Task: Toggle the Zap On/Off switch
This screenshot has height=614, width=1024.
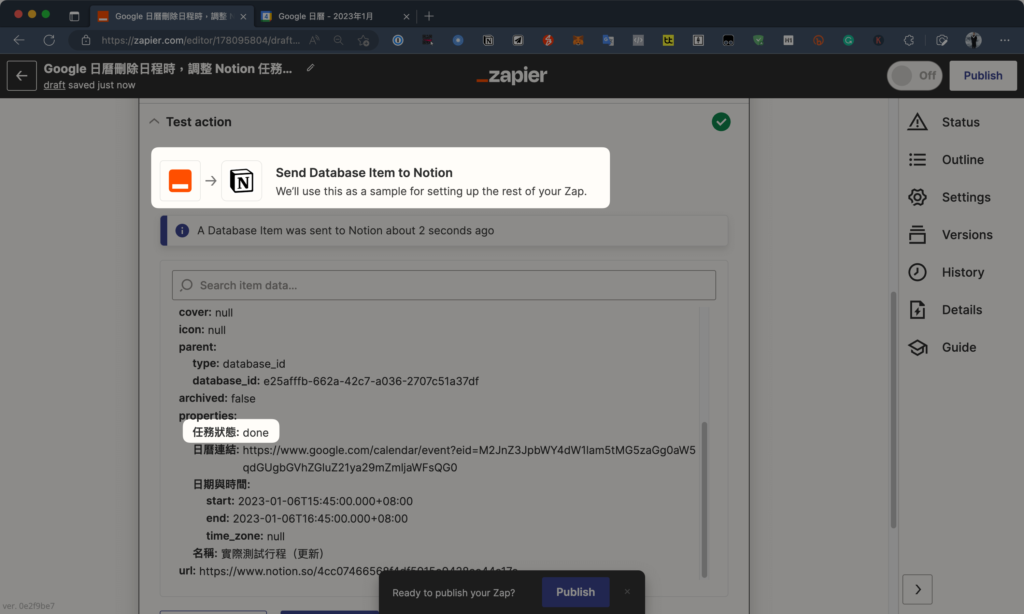Action: click(x=914, y=76)
